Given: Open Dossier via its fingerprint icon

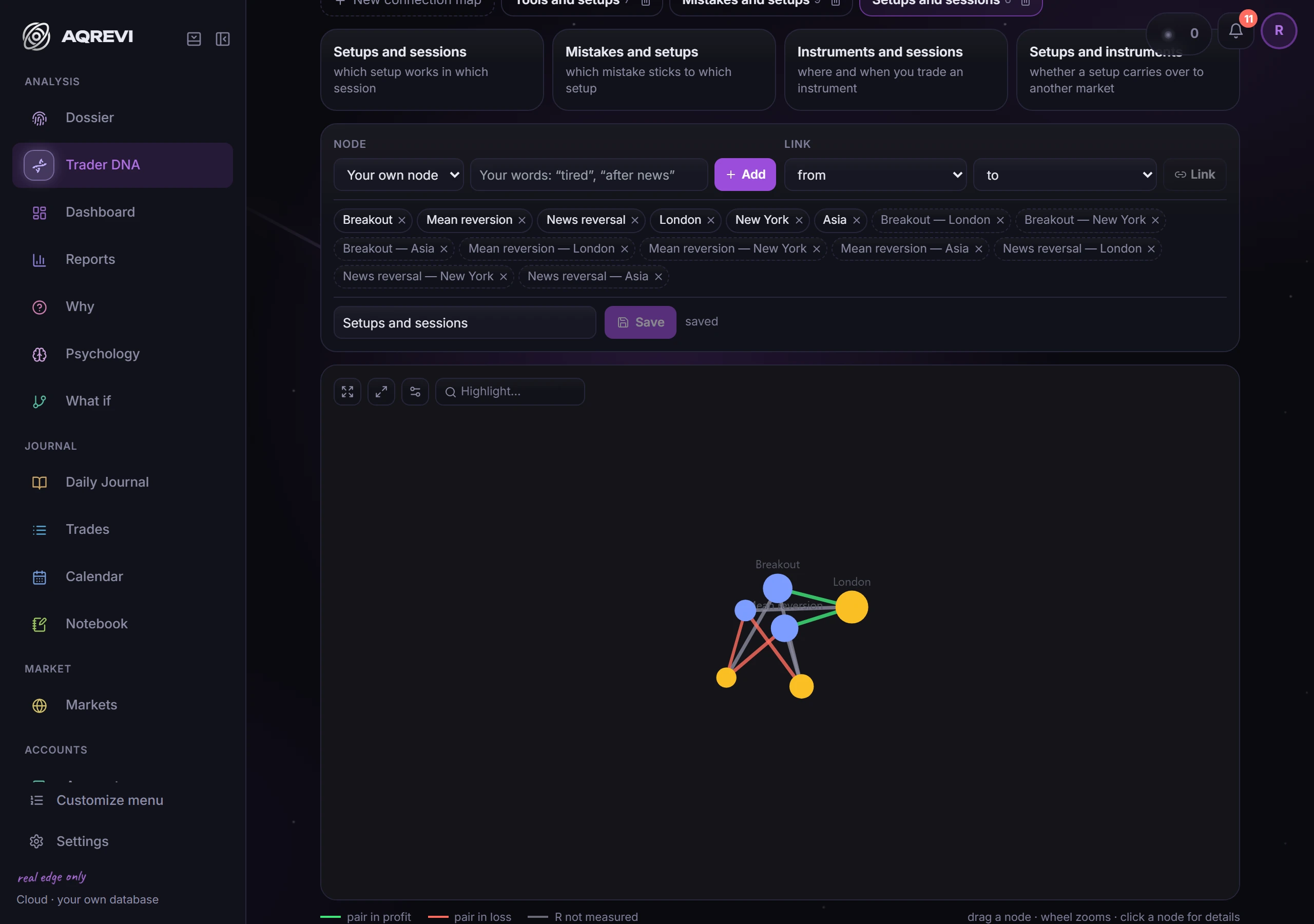Looking at the screenshot, I should 40,118.
